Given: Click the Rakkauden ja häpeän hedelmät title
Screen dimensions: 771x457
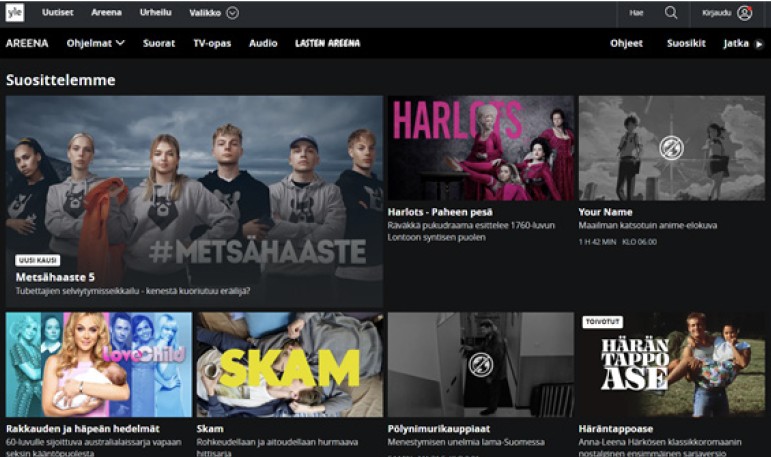Looking at the screenshot, I should pos(83,428).
